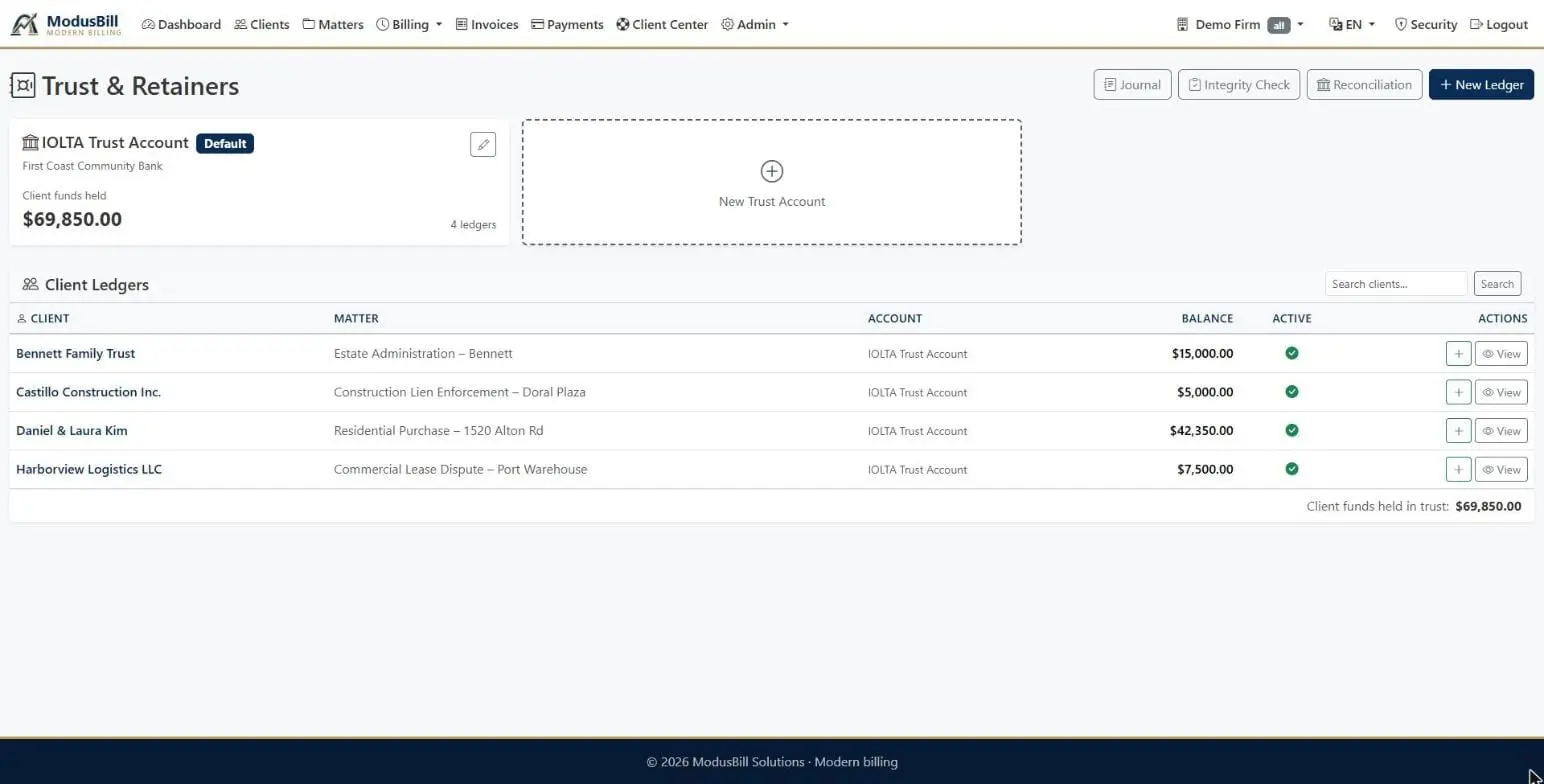Open the Clients page
1544x784 pixels.
(x=262, y=24)
